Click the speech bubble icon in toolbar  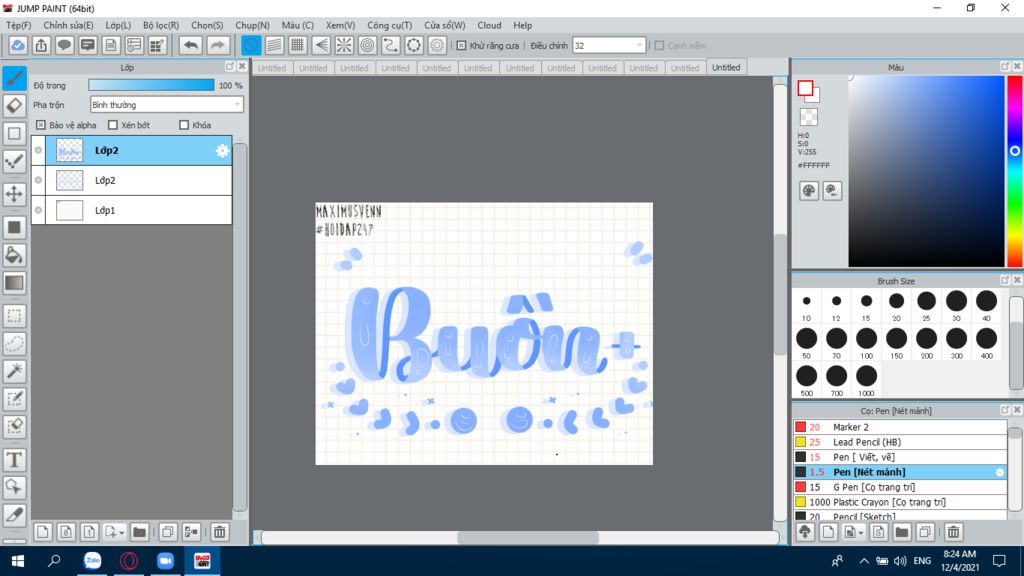[64, 45]
